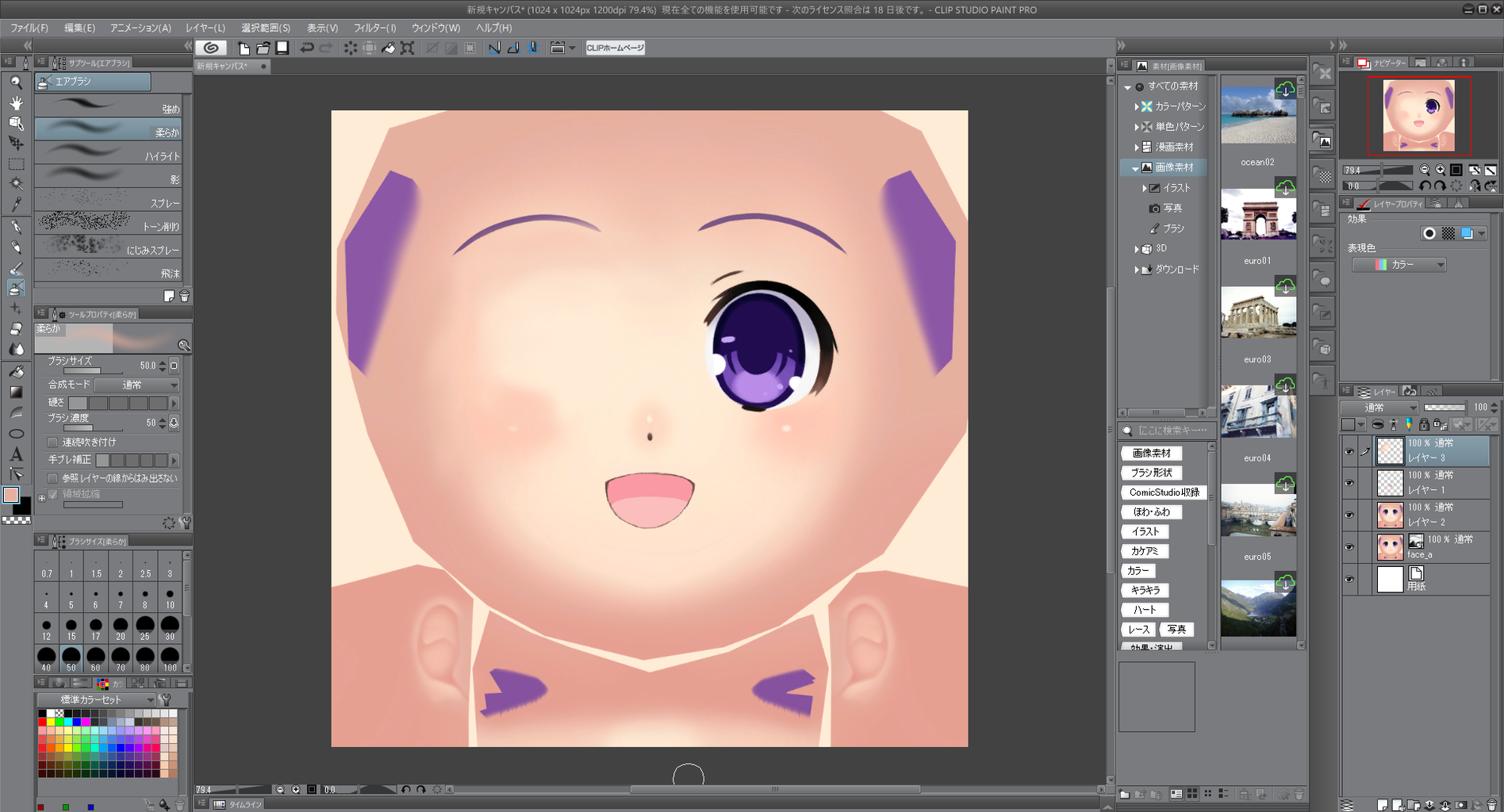Filter materials by キラキラ tag

(x=1145, y=590)
